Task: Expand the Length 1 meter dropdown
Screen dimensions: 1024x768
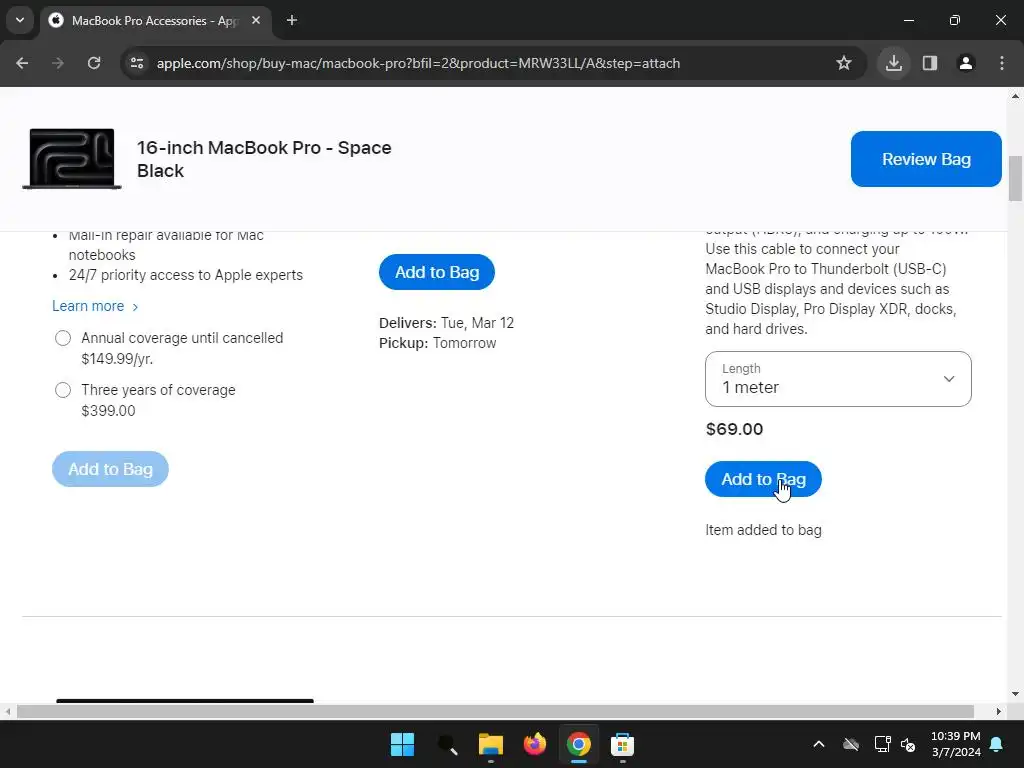Action: [x=839, y=379]
